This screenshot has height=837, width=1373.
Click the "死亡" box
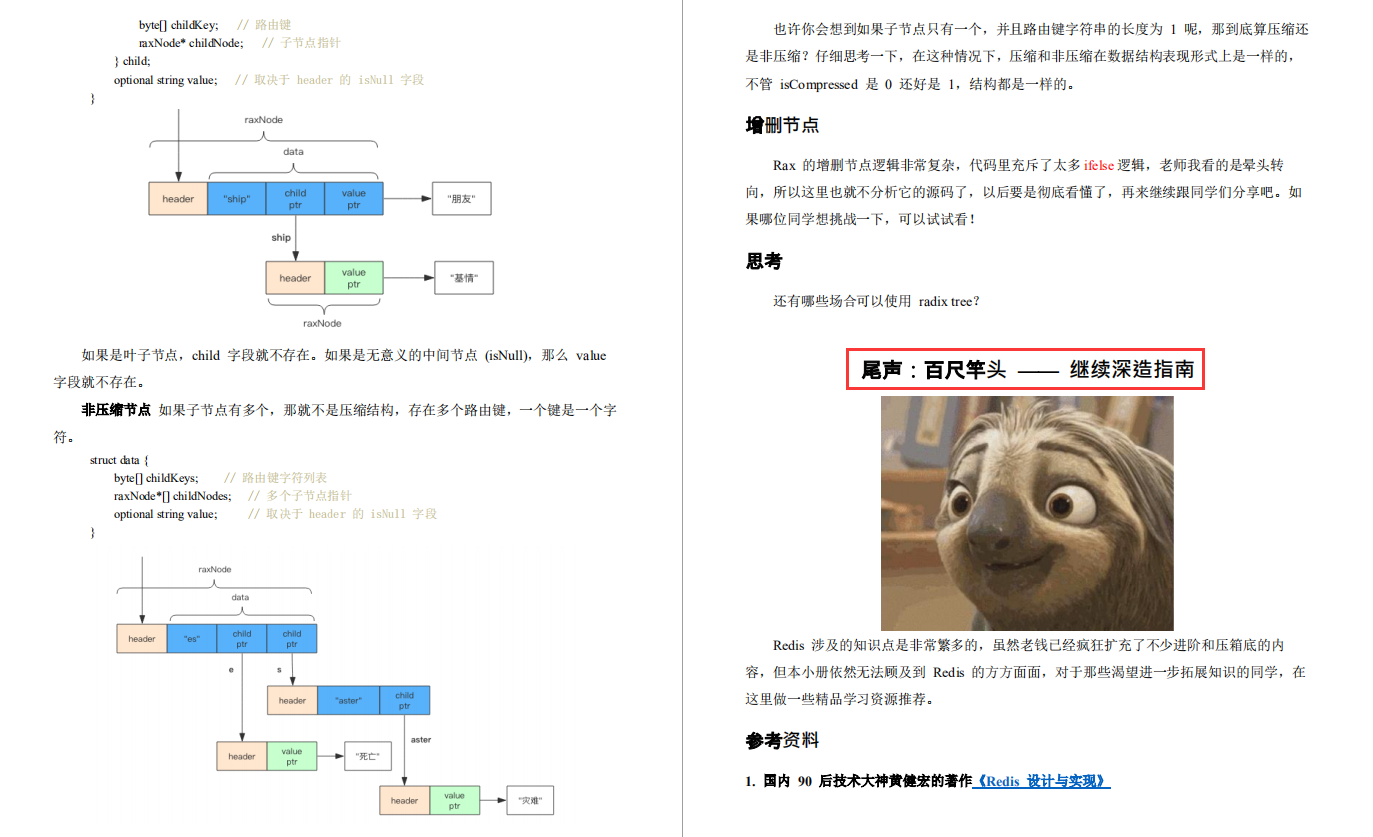tap(367, 756)
